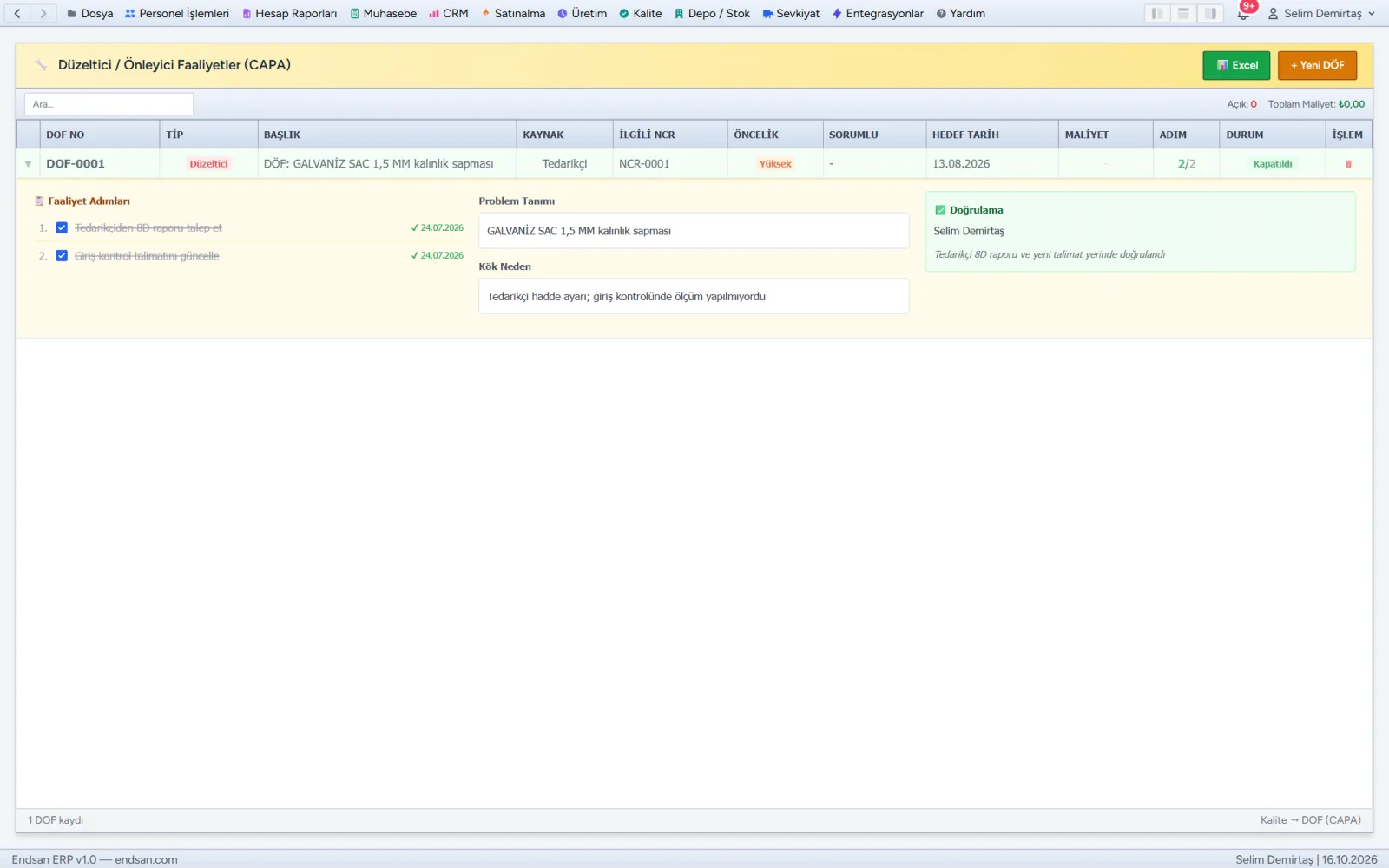
Task: Open the Entegrasyonlar menu
Action: pyautogui.click(x=878, y=13)
